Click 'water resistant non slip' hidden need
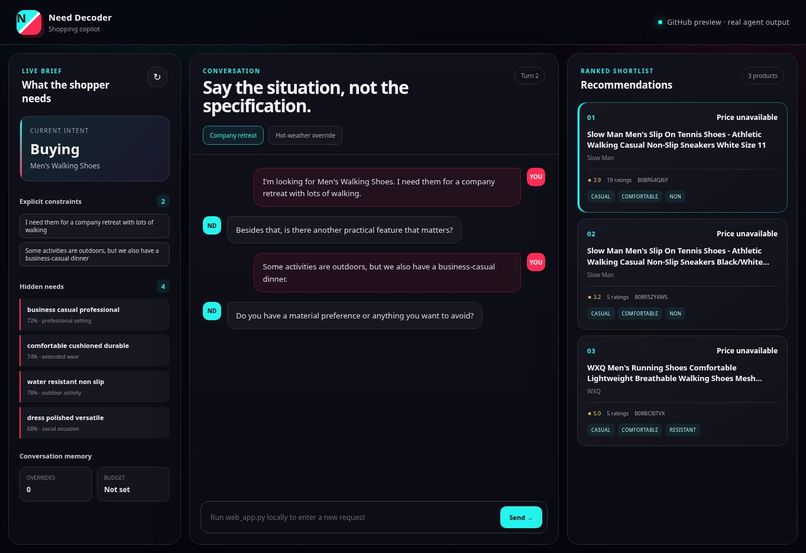 tap(95, 386)
